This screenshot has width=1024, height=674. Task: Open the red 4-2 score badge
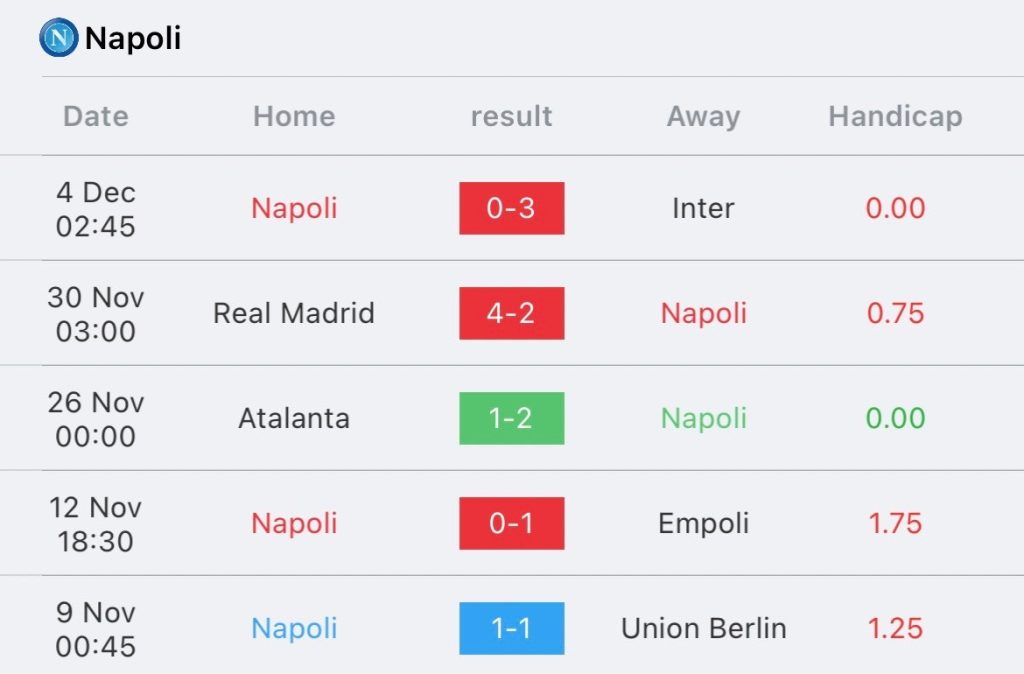pyautogui.click(x=511, y=313)
